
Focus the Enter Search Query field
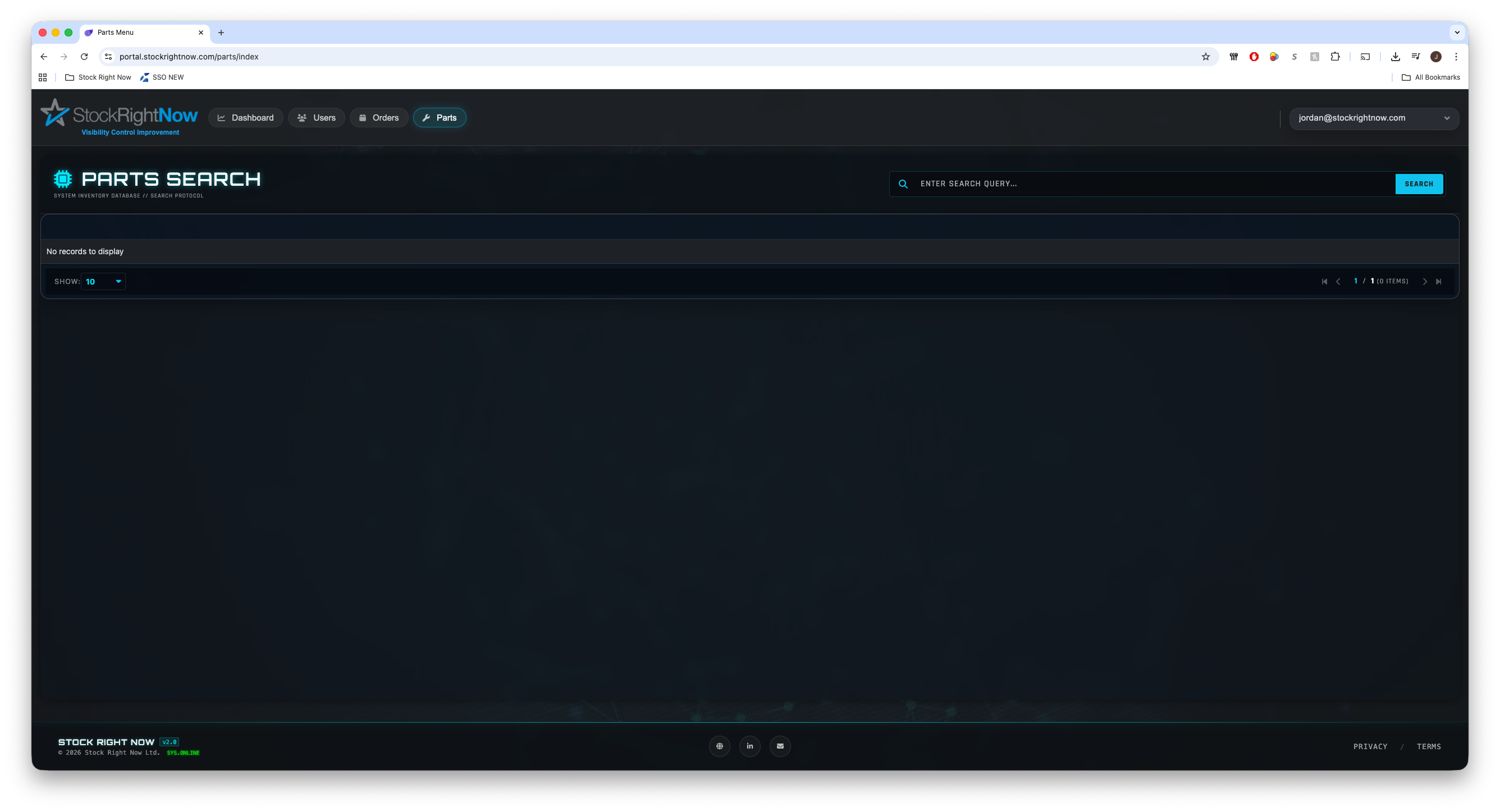coord(1153,184)
